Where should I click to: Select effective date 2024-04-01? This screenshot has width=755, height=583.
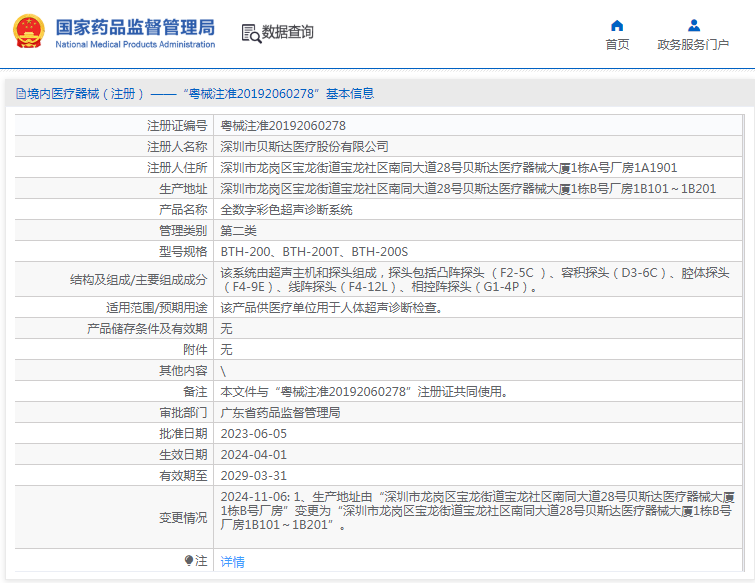(x=253, y=455)
